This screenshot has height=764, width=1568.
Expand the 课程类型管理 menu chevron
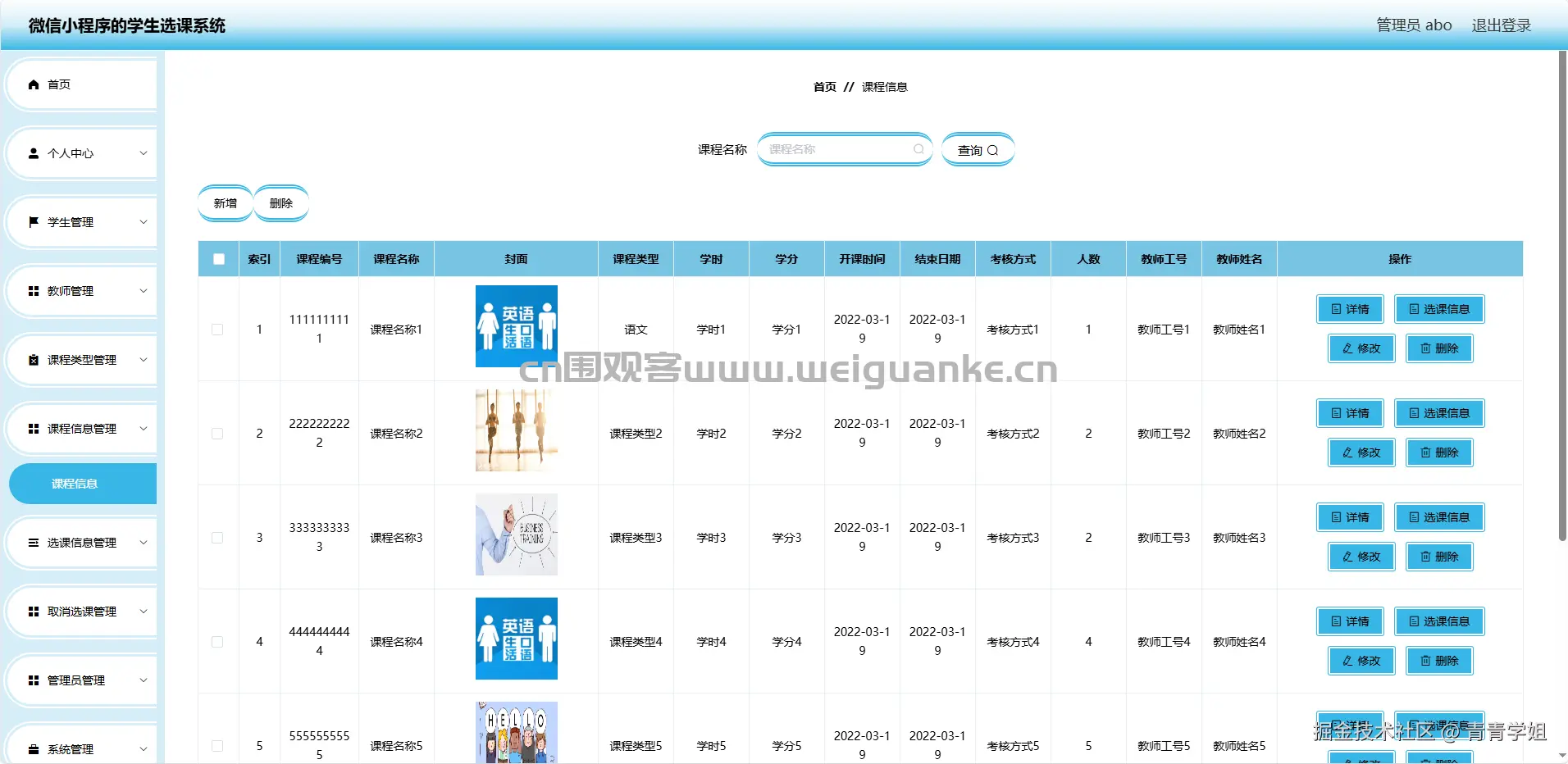(x=144, y=360)
